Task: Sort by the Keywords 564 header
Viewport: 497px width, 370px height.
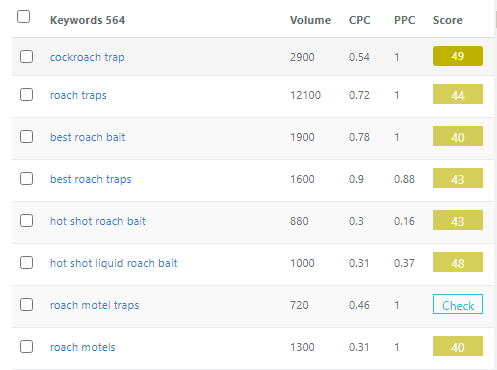Action: tap(87, 20)
